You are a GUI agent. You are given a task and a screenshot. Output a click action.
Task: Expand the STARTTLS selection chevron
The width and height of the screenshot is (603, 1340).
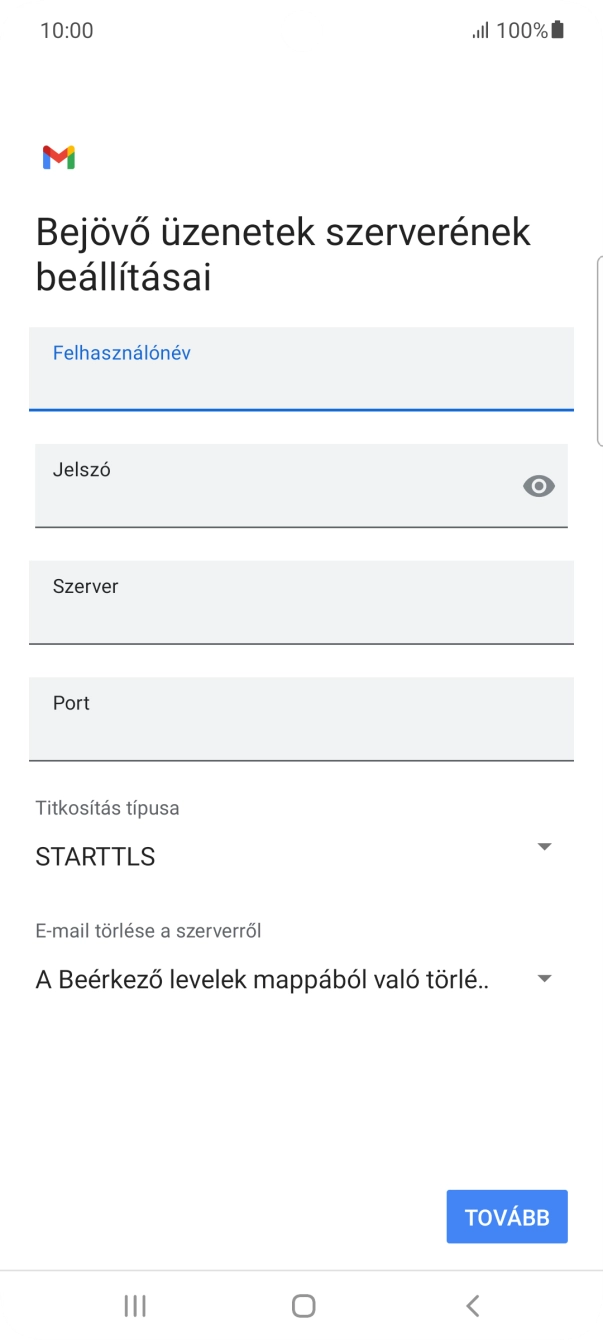pos(544,846)
